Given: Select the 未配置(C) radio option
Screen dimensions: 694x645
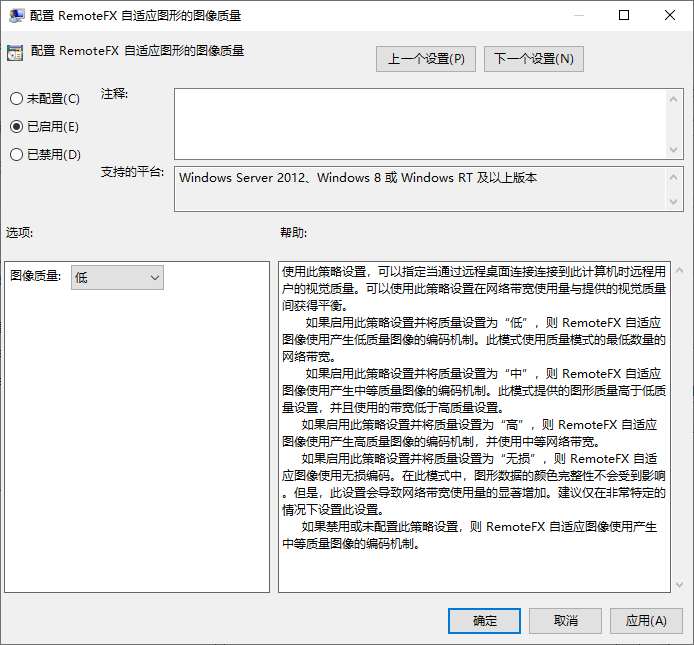Looking at the screenshot, I should (x=16, y=99).
